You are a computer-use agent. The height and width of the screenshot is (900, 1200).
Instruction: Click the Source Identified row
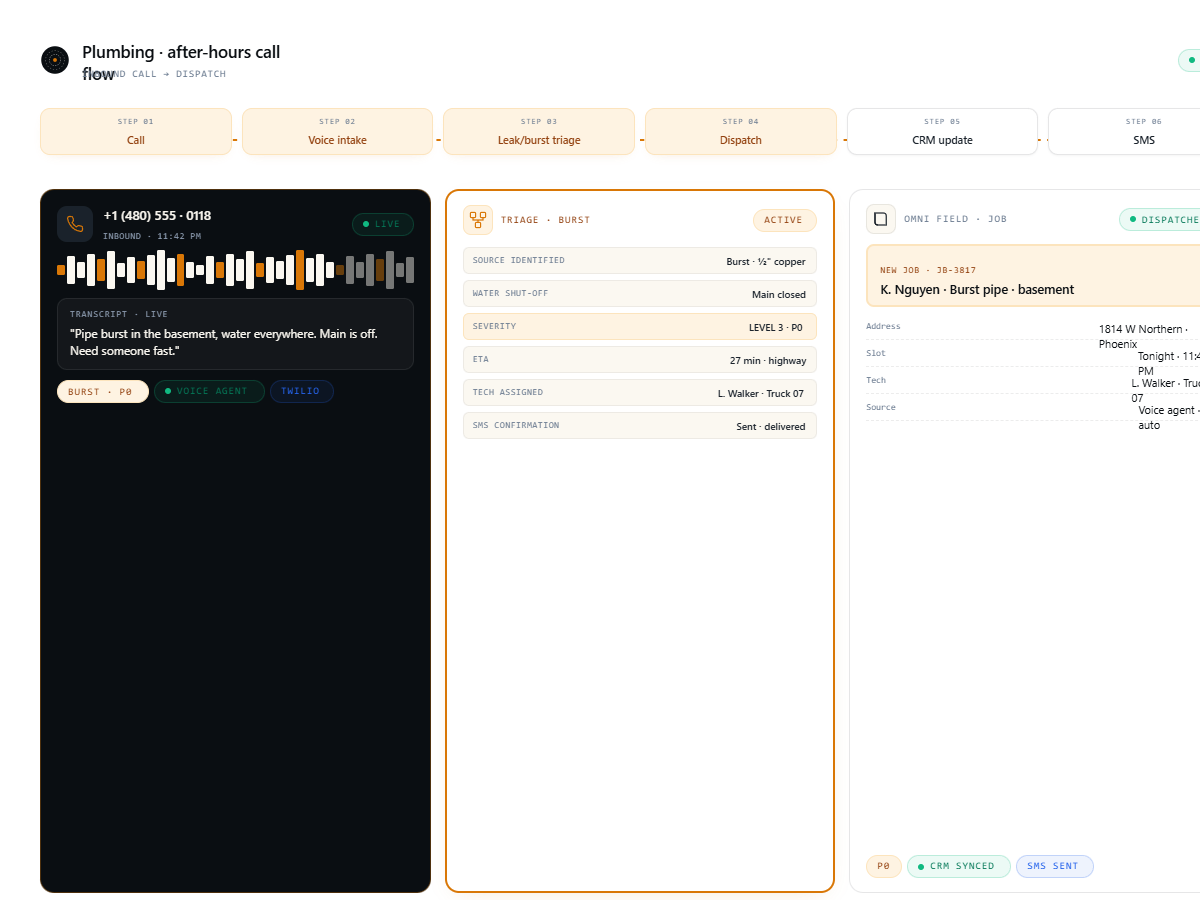(x=640, y=261)
